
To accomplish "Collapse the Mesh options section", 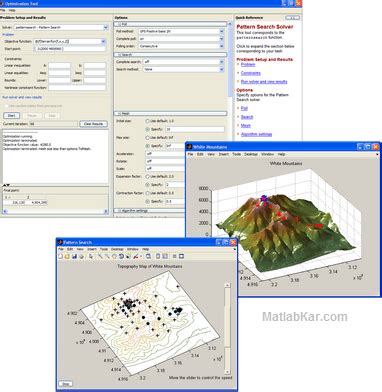I will click(170, 114).
